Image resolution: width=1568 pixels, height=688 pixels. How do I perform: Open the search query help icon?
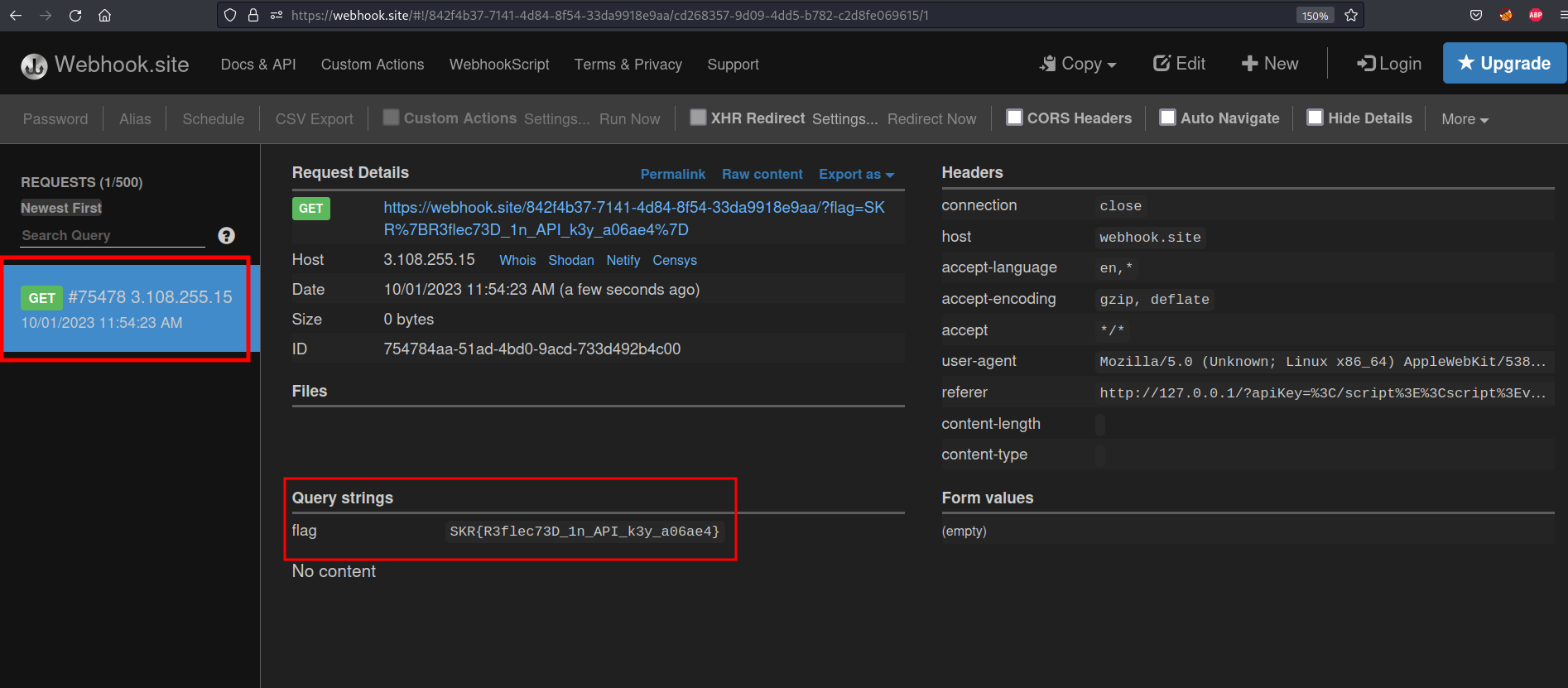pyautogui.click(x=226, y=236)
